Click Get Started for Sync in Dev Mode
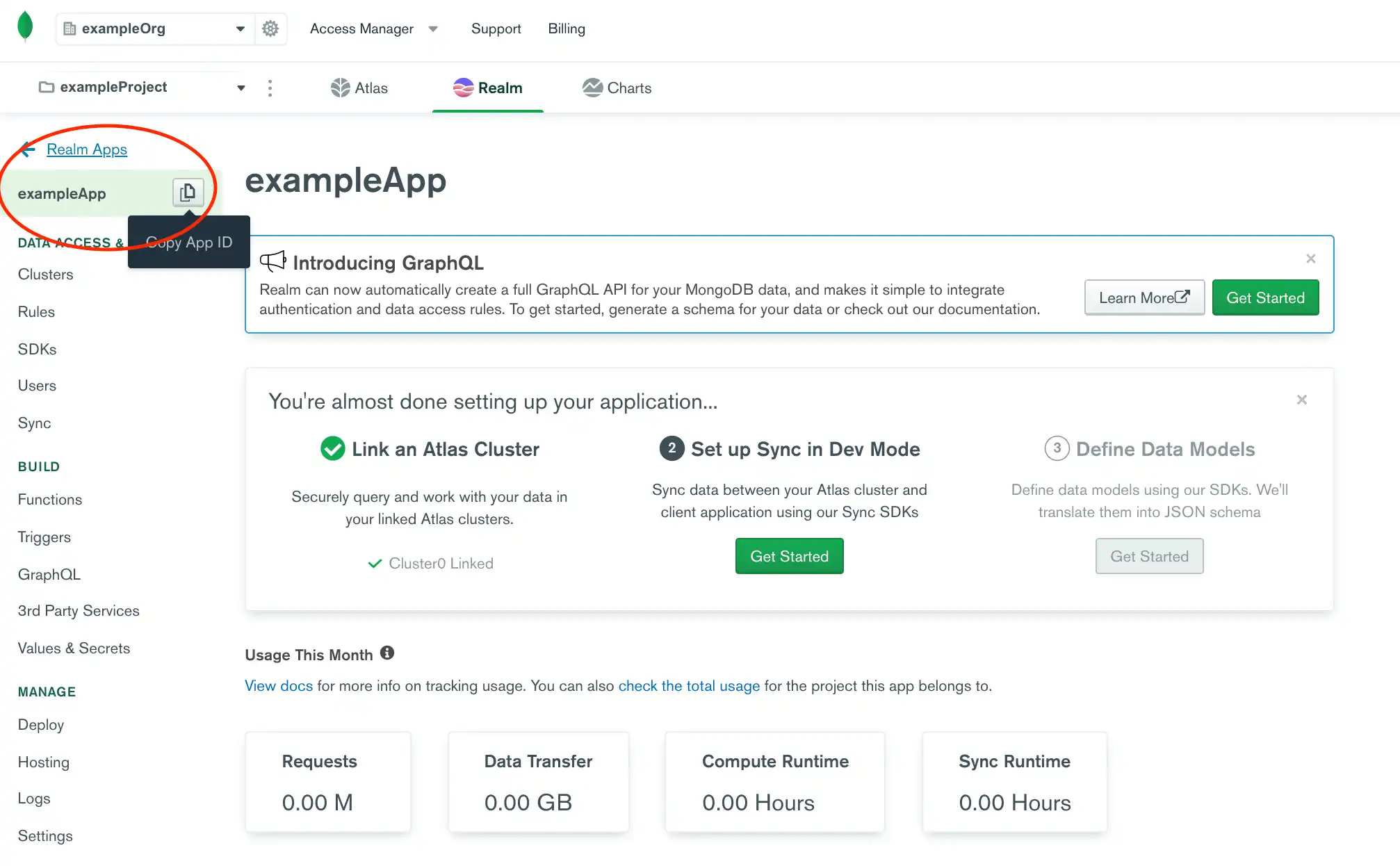 (x=789, y=556)
